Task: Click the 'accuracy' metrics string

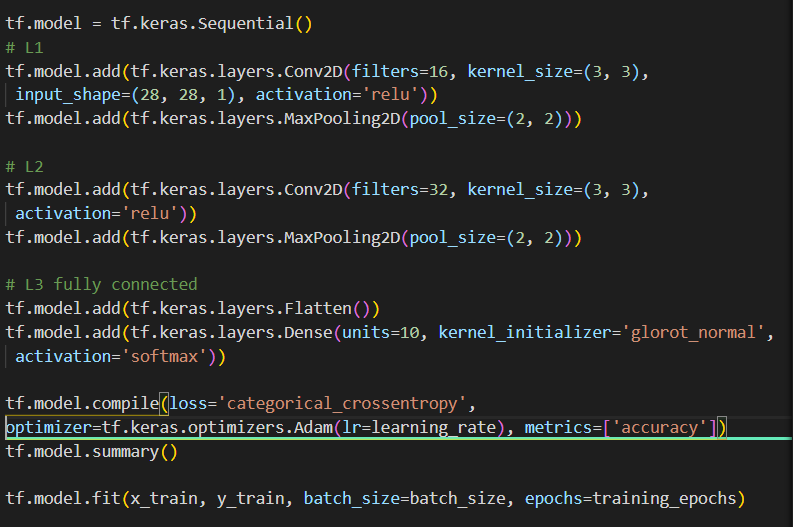Action: tap(659, 428)
